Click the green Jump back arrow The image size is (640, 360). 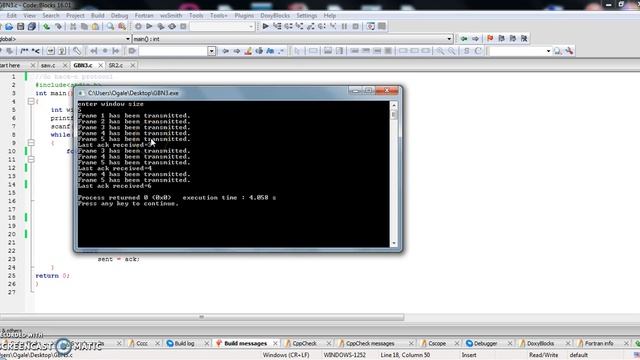click(x=464, y=39)
